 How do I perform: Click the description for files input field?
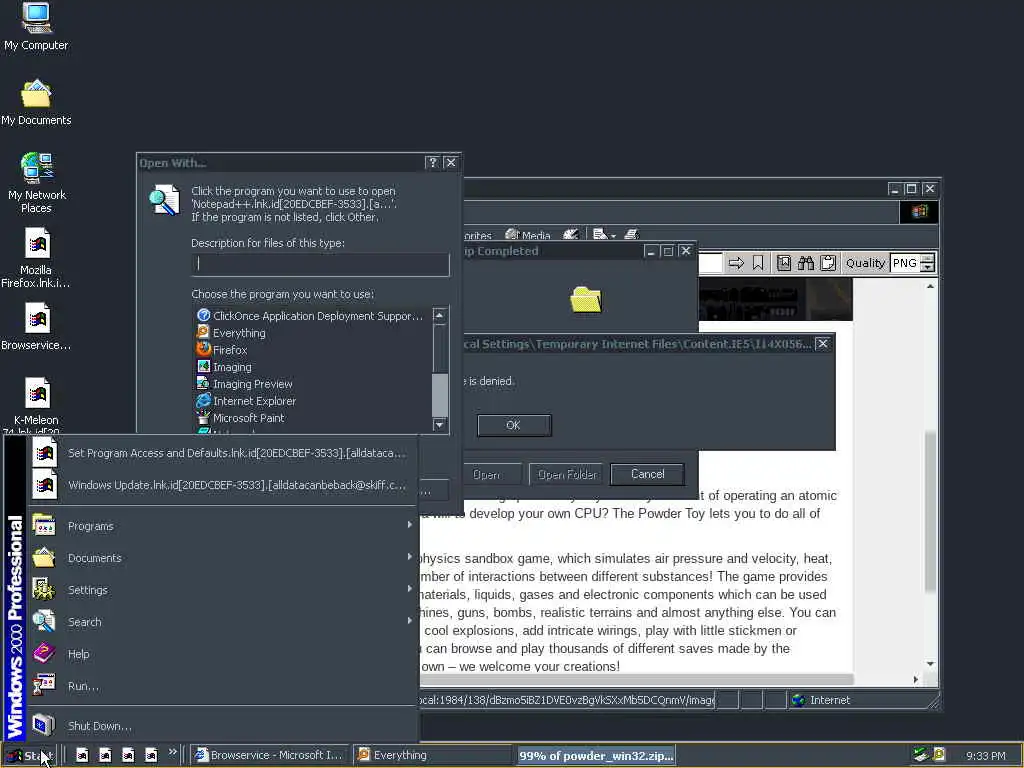(320, 264)
